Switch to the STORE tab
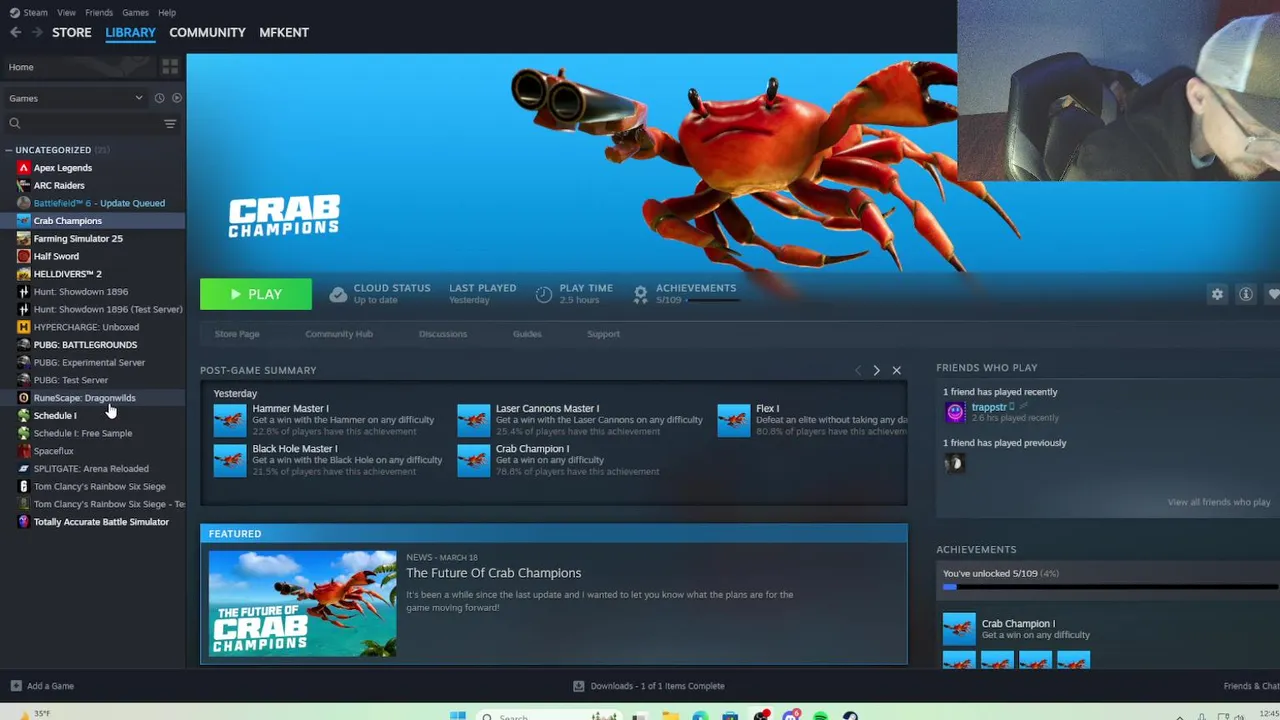Image resolution: width=1280 pixels, height=720 pixels. (72, 32)
